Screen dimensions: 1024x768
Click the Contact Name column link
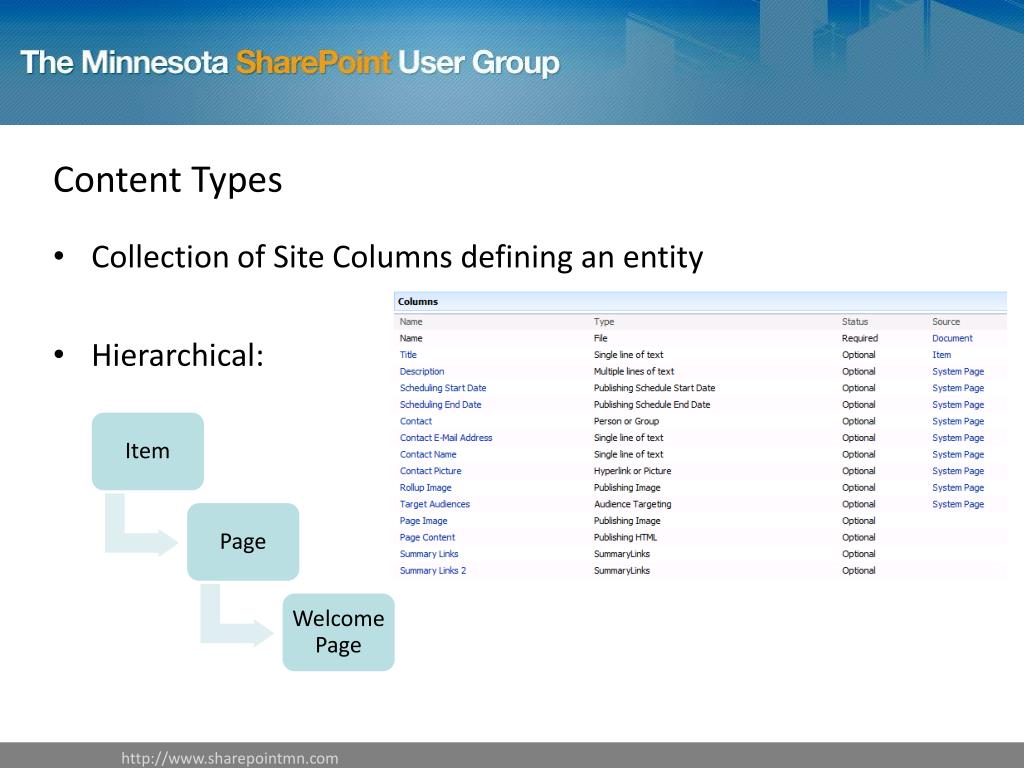[428, 455]
